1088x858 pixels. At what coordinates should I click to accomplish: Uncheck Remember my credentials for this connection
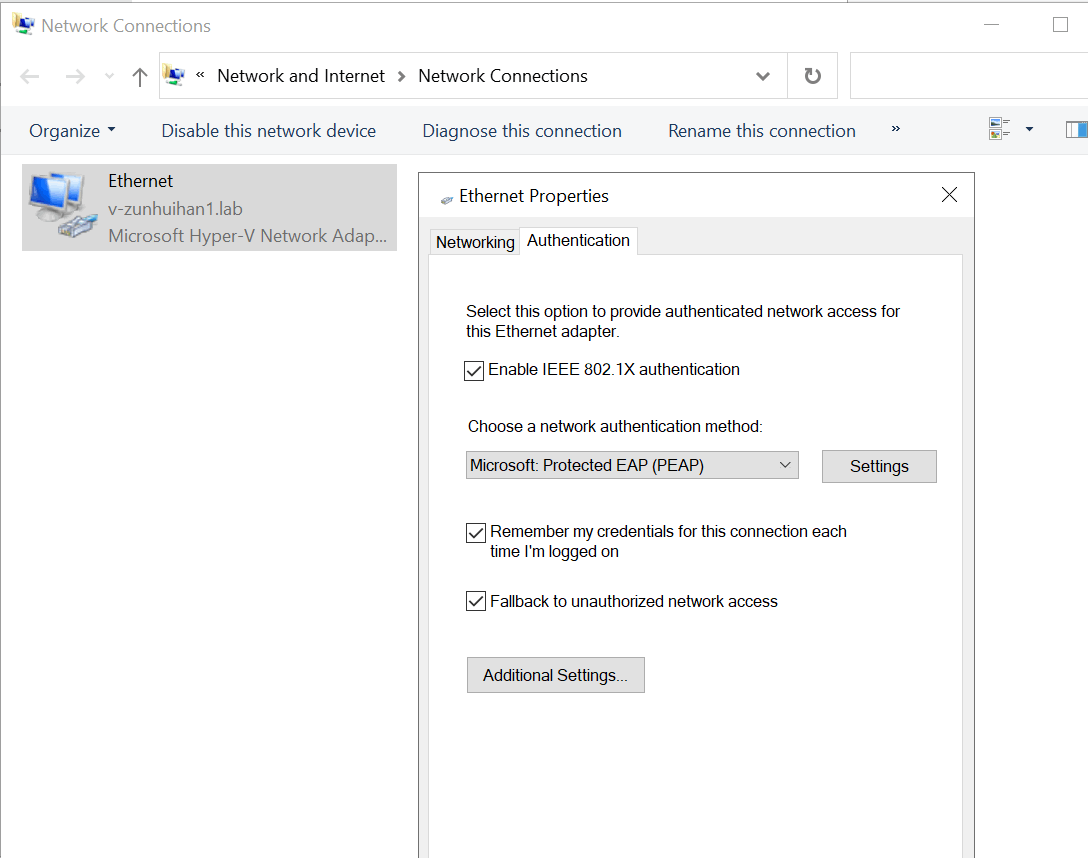click(x=475, y=532)
